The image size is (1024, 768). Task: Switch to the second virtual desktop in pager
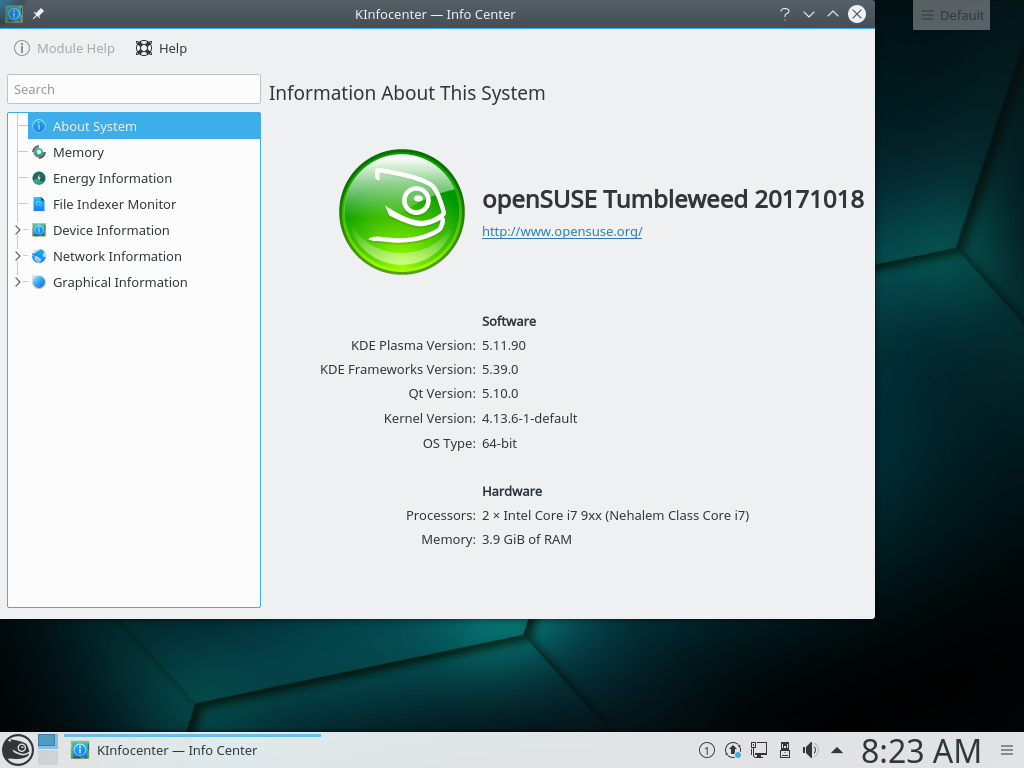pos(47,757)
